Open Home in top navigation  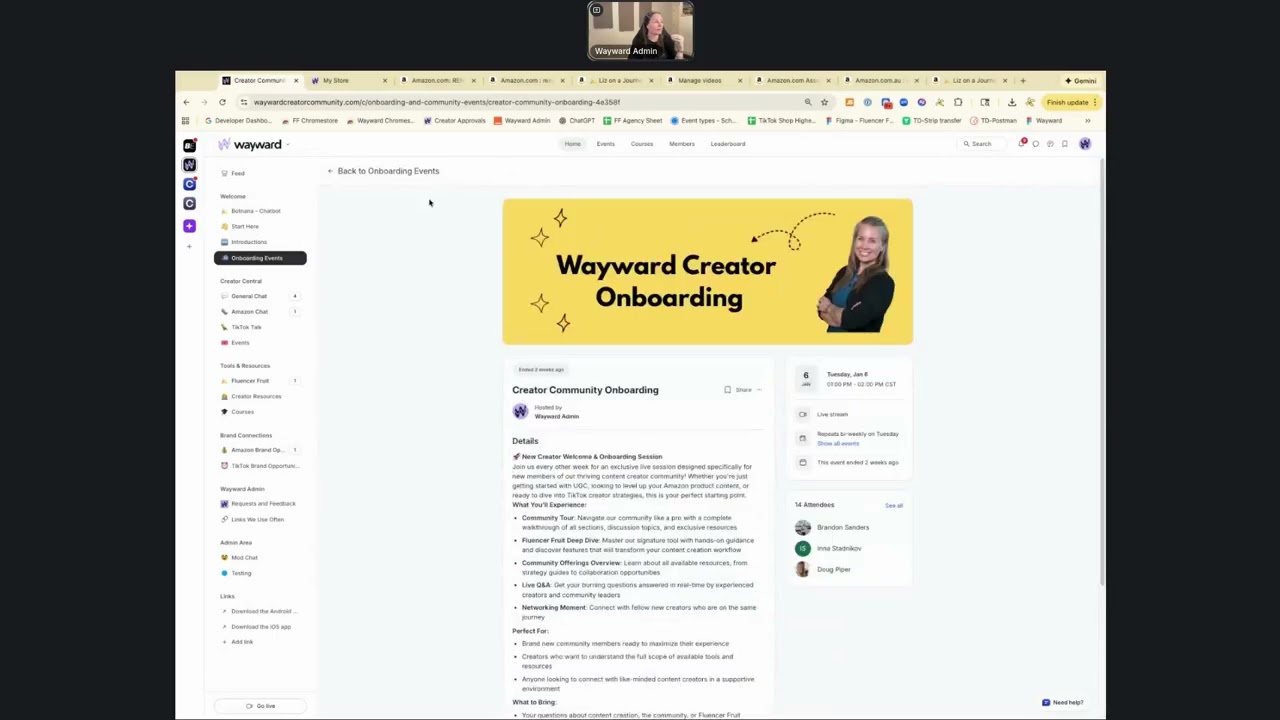click(572, 144)
